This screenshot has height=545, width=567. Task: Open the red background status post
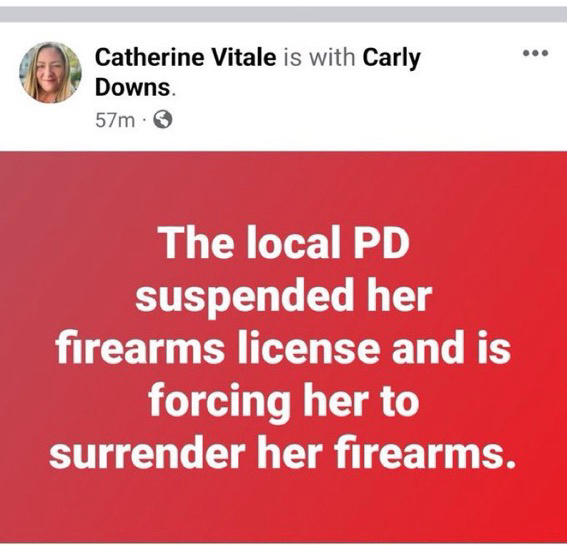(x=284, y=347)
